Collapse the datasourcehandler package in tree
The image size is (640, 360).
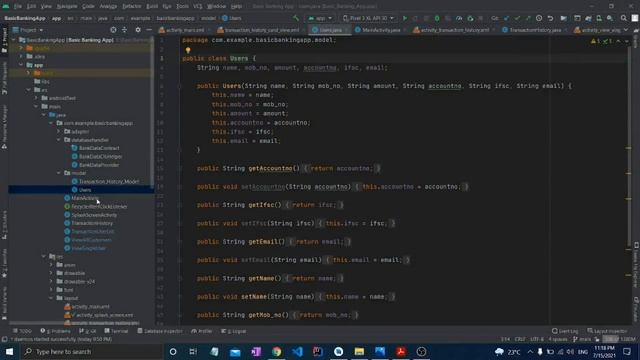[x=58, y=140]
